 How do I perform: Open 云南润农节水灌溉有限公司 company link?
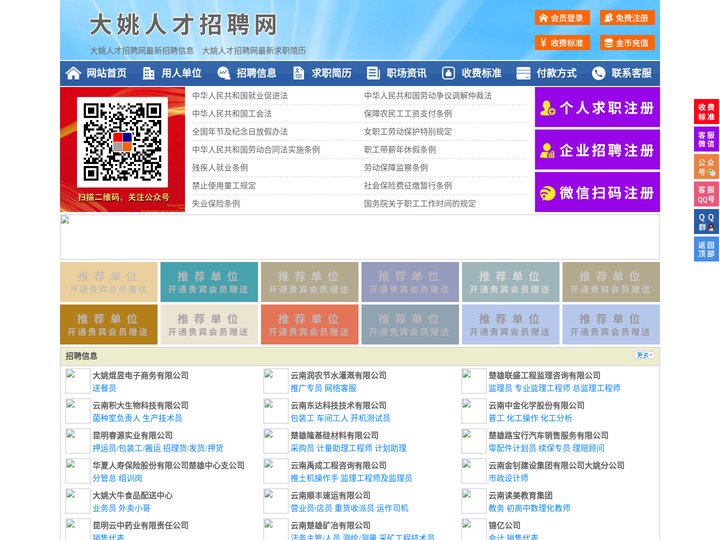pos(338,375)
